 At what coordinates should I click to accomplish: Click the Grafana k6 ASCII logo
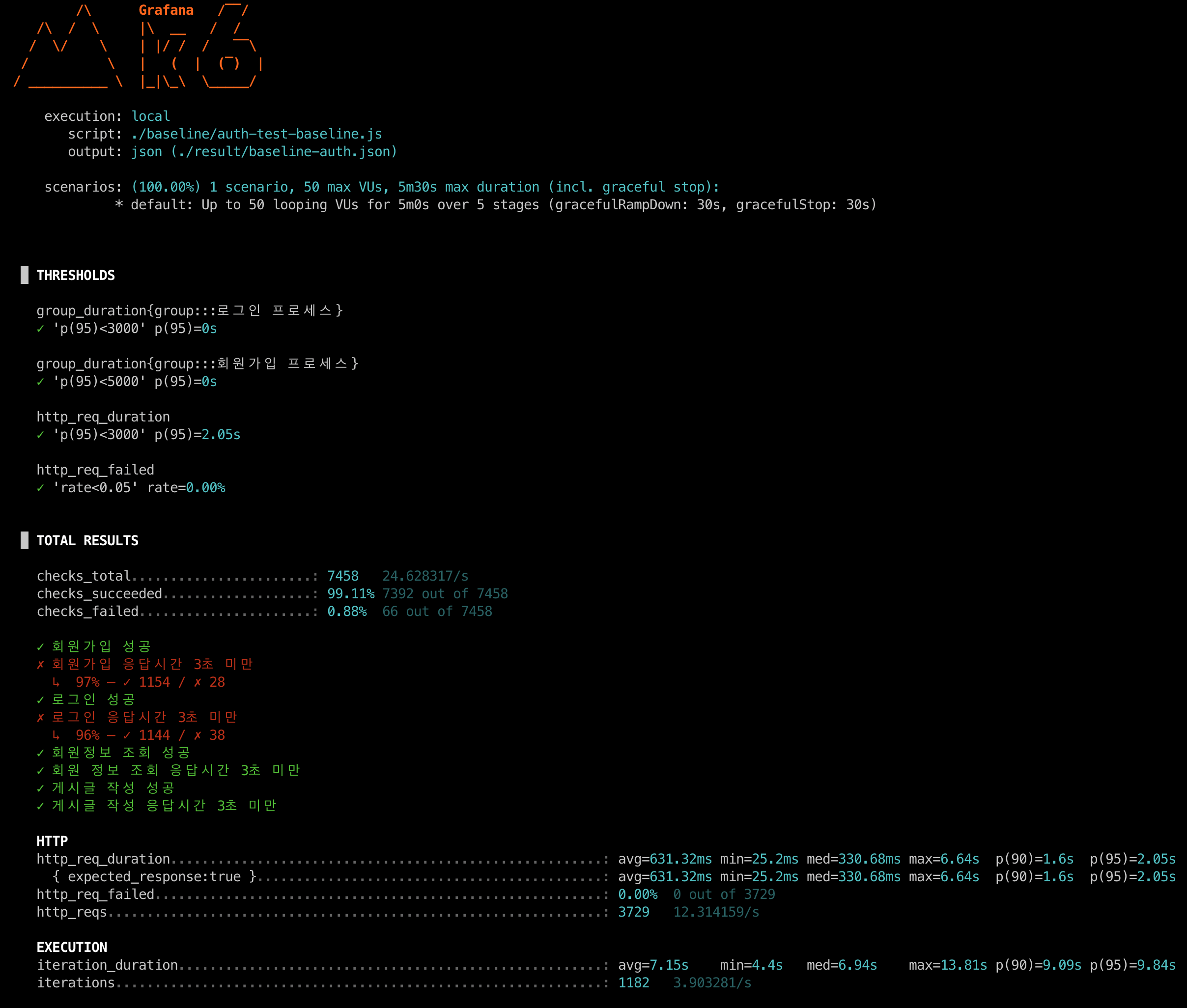pos(137,47)
